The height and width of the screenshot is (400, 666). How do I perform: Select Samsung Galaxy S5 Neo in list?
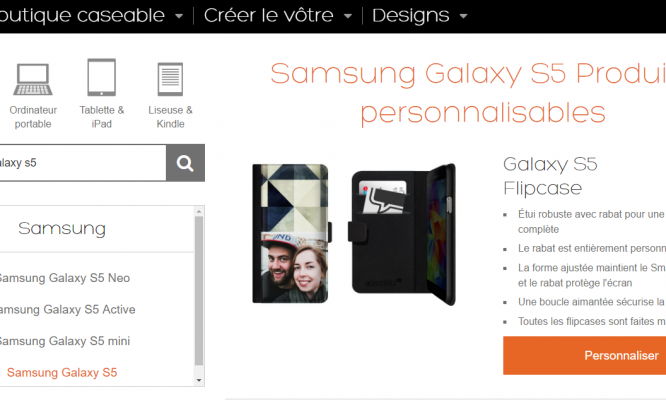click(64, 278)
